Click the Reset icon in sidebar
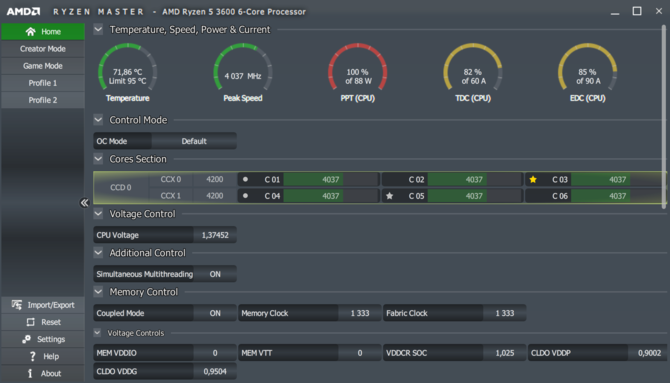 [30, 322]
